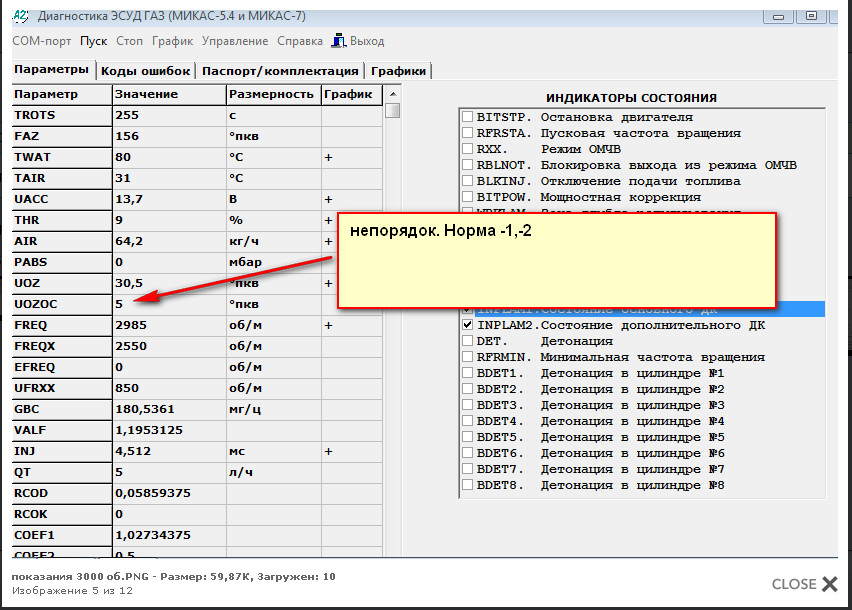
Task: Select the QT parameter name
Action: tap(22, 473)
